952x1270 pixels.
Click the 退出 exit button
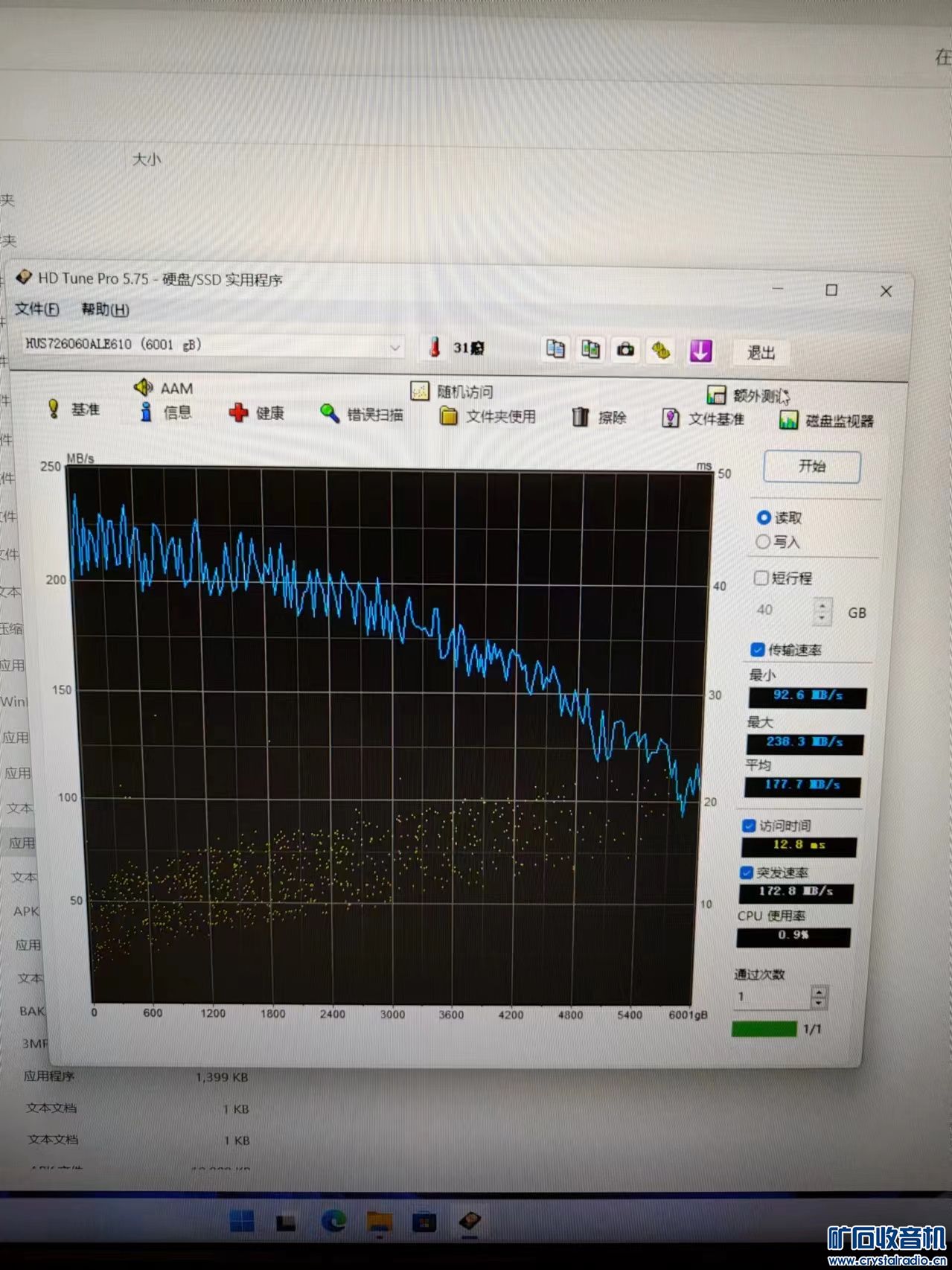(x=761, y=352)
